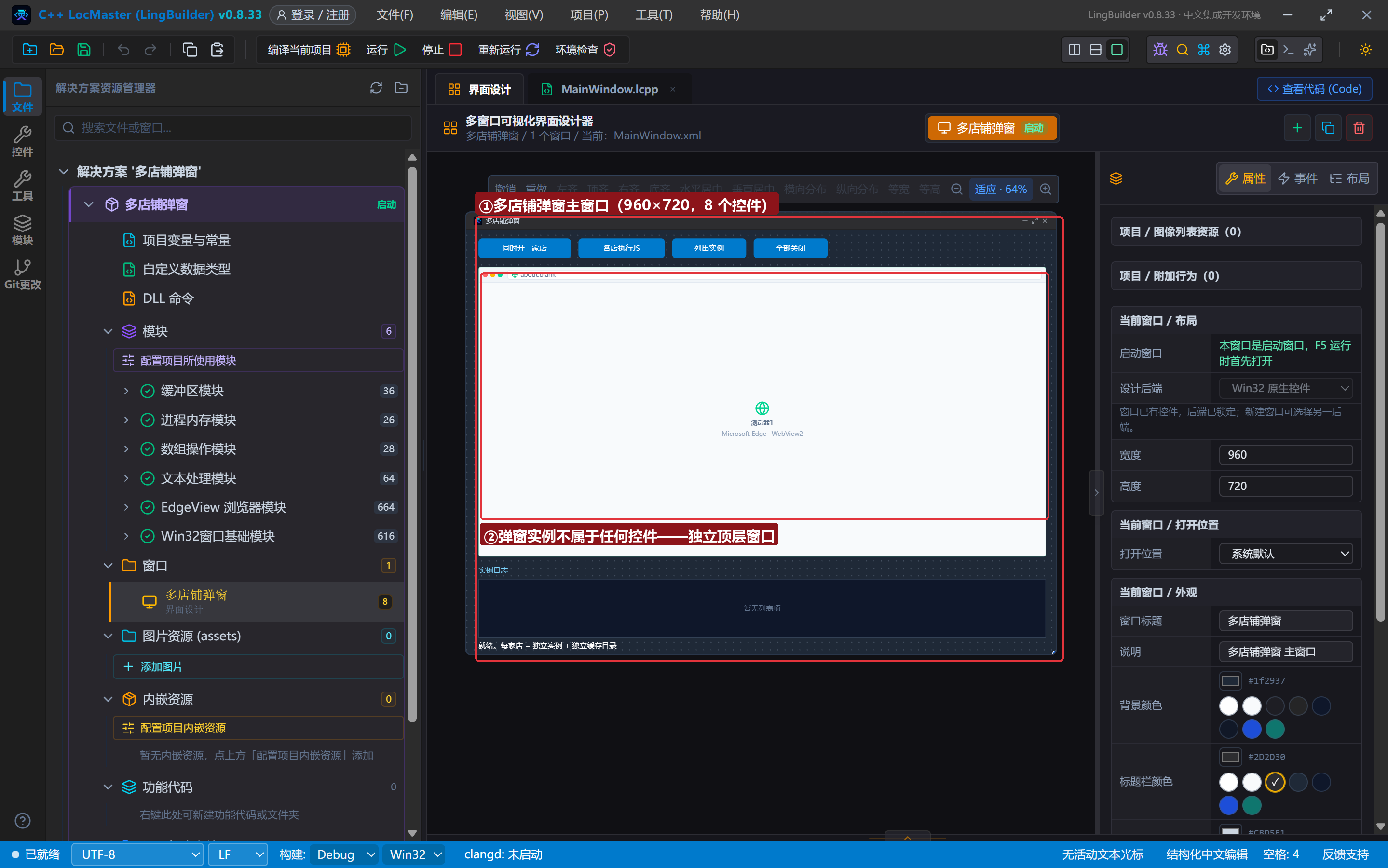The width and height of the screenshot is (1388, 868).
Task: Delete window using red trash icon
Action: click(x=1359, y=127)
